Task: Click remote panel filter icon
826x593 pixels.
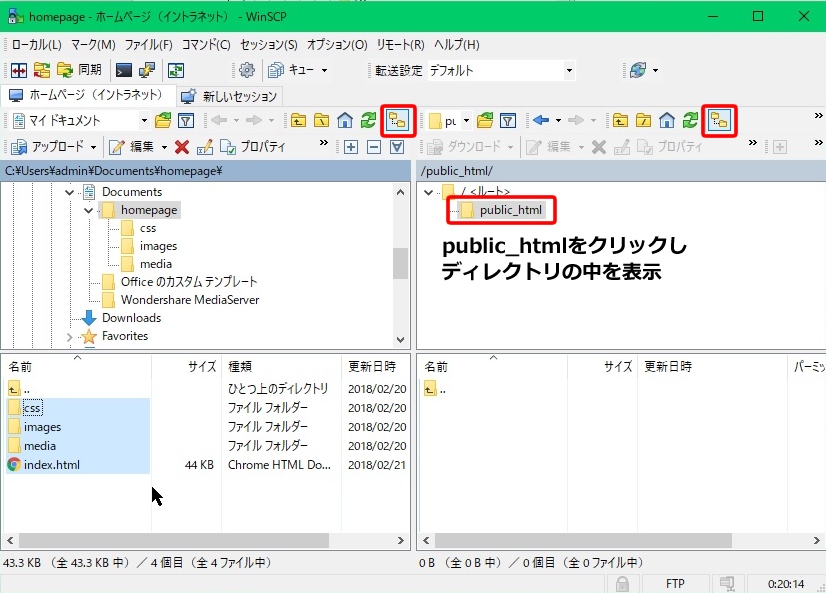Action: (x=507, y=121)
